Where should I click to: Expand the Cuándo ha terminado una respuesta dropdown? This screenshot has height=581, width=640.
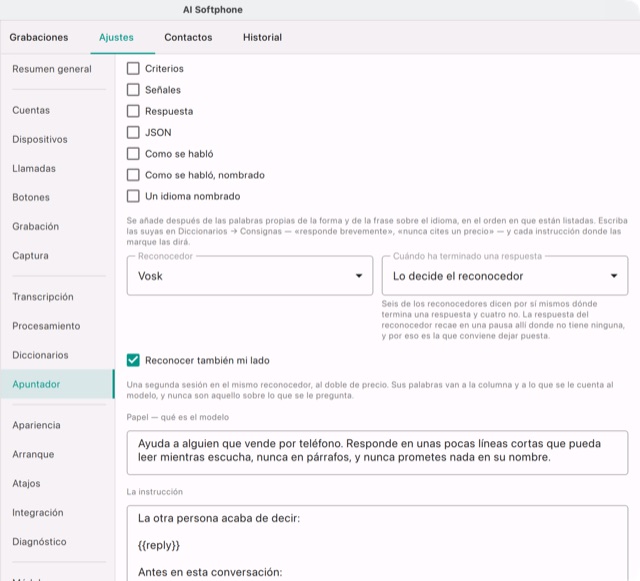click(x=505, y=276)
